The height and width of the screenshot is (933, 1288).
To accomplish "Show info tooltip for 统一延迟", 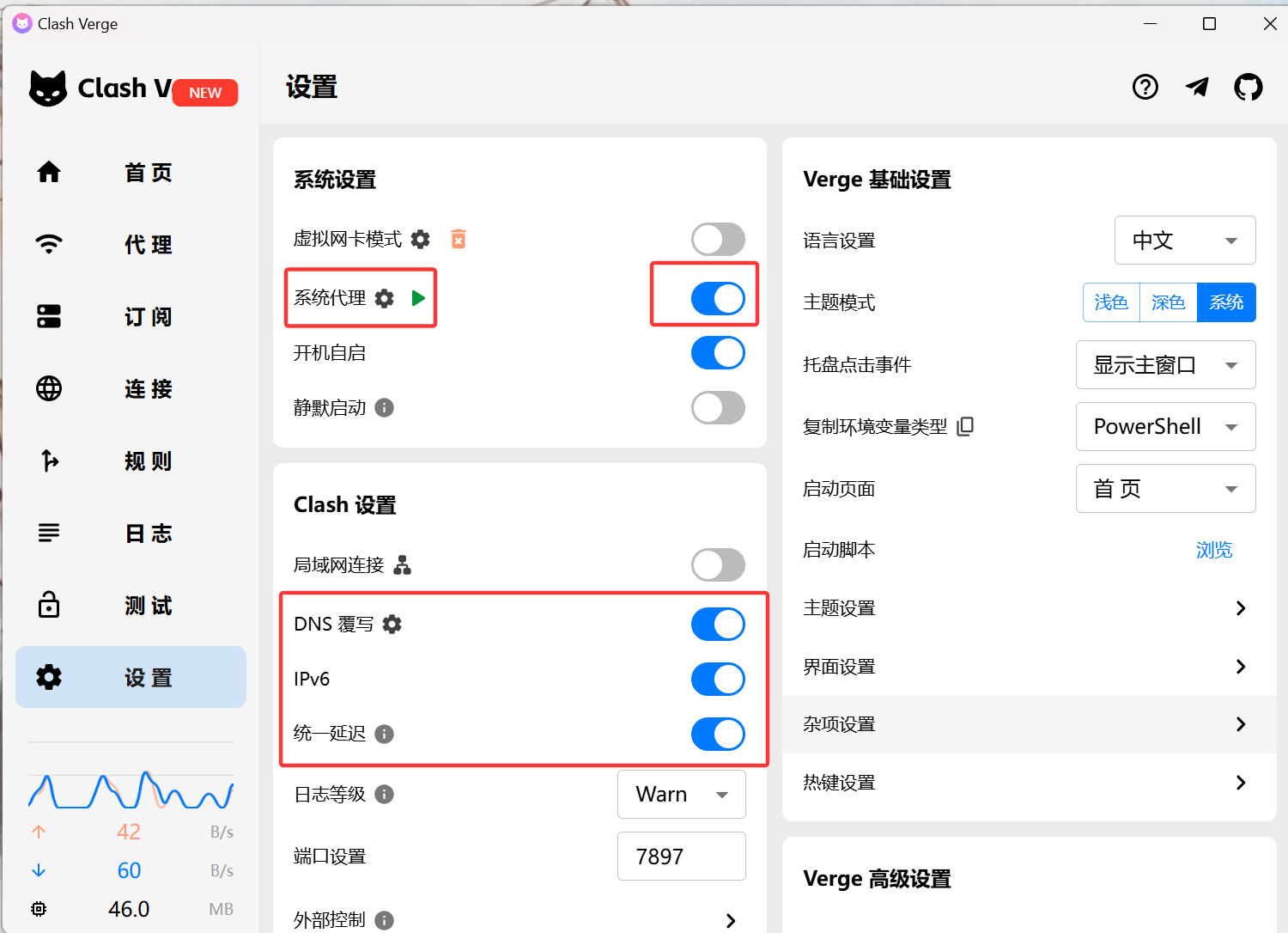I will coord(385,734).
